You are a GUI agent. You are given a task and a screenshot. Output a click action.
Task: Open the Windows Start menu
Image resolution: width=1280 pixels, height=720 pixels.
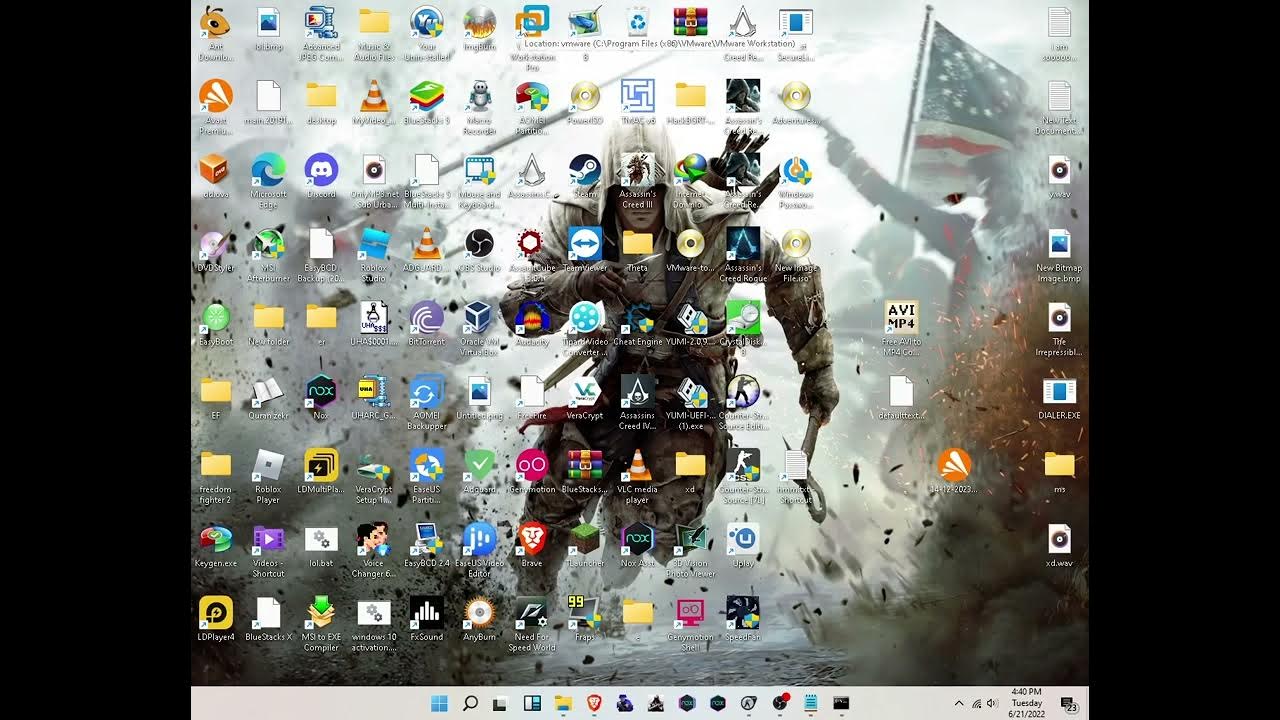[x=439, y=703]
